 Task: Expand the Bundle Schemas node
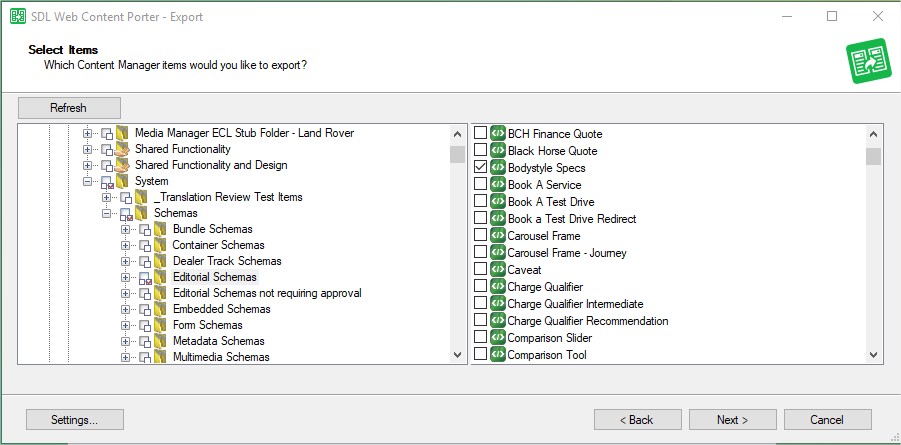tap(125, 229)
